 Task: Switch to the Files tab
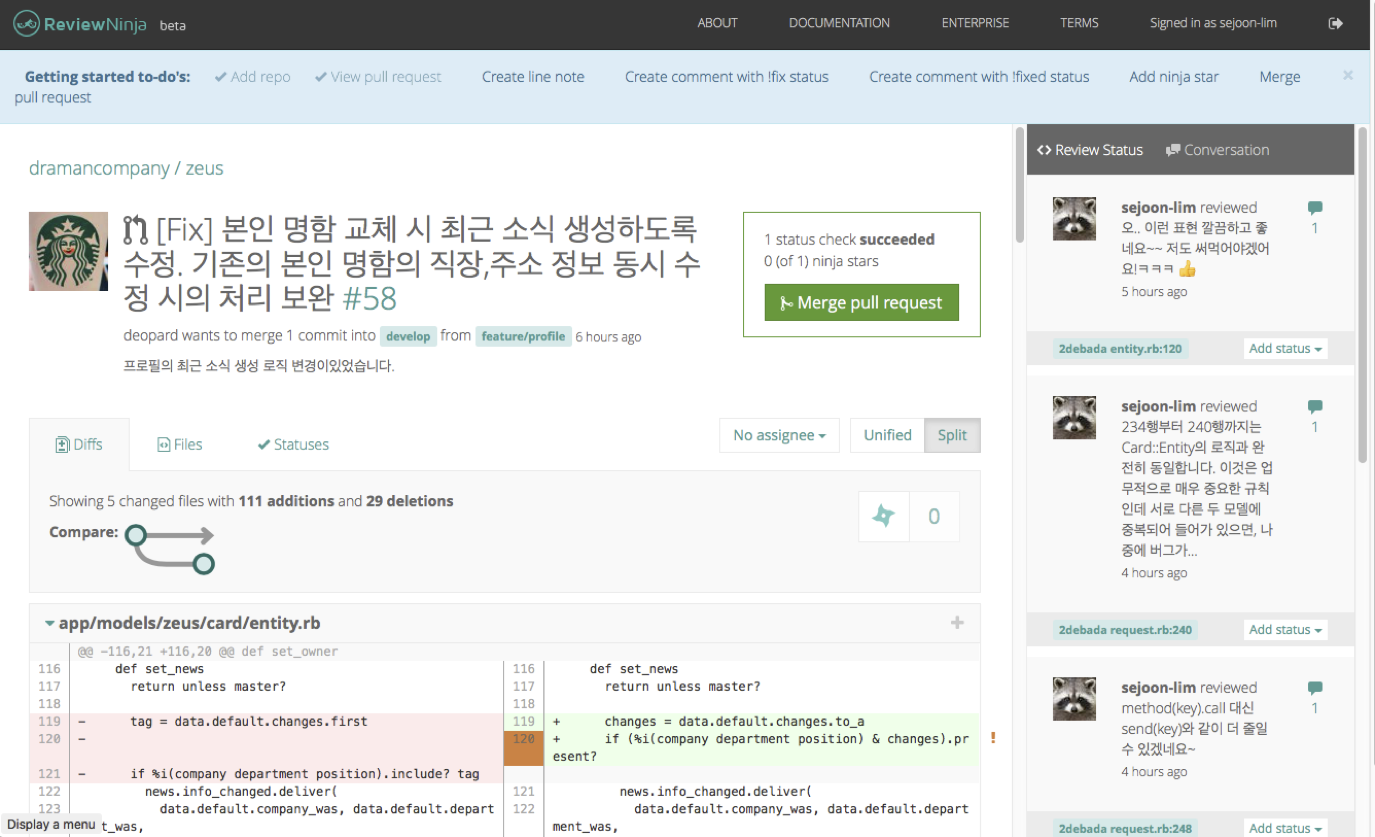pos(180,444)
